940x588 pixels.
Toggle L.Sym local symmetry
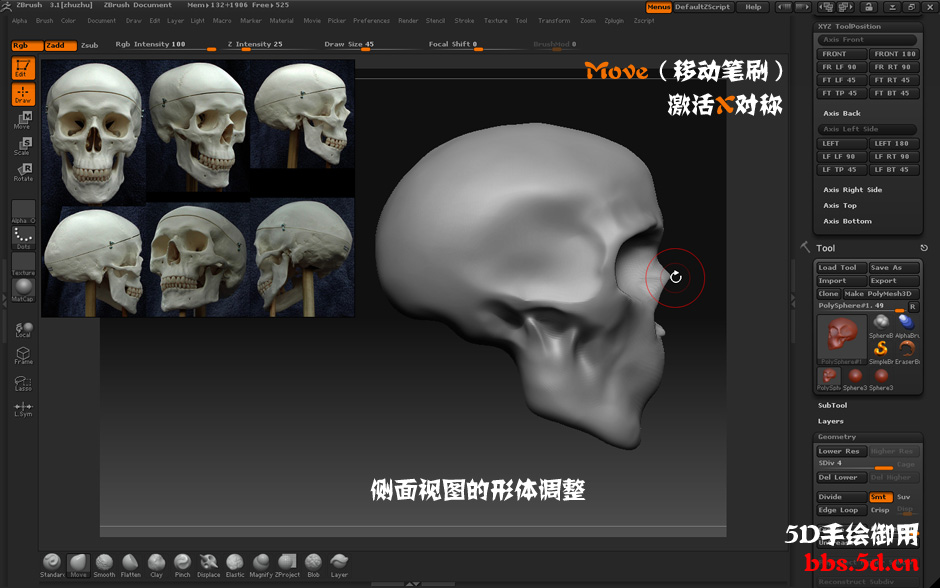[x=23, y=409]
